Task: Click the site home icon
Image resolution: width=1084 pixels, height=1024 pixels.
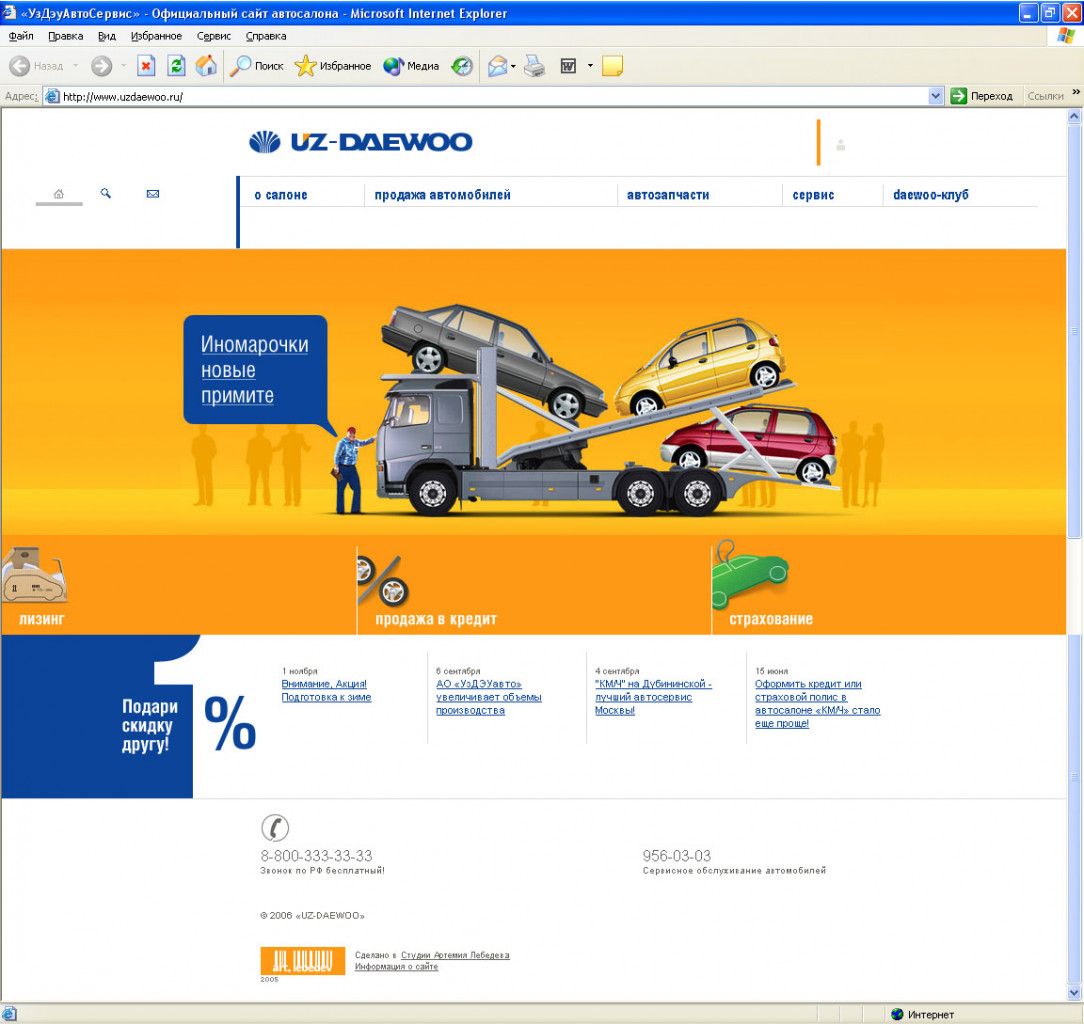Action: [x=59, y=194]
